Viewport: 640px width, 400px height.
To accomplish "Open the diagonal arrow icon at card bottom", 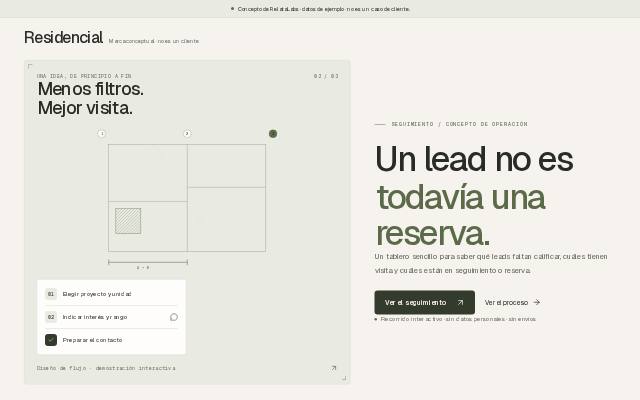I will click(333, 368).
